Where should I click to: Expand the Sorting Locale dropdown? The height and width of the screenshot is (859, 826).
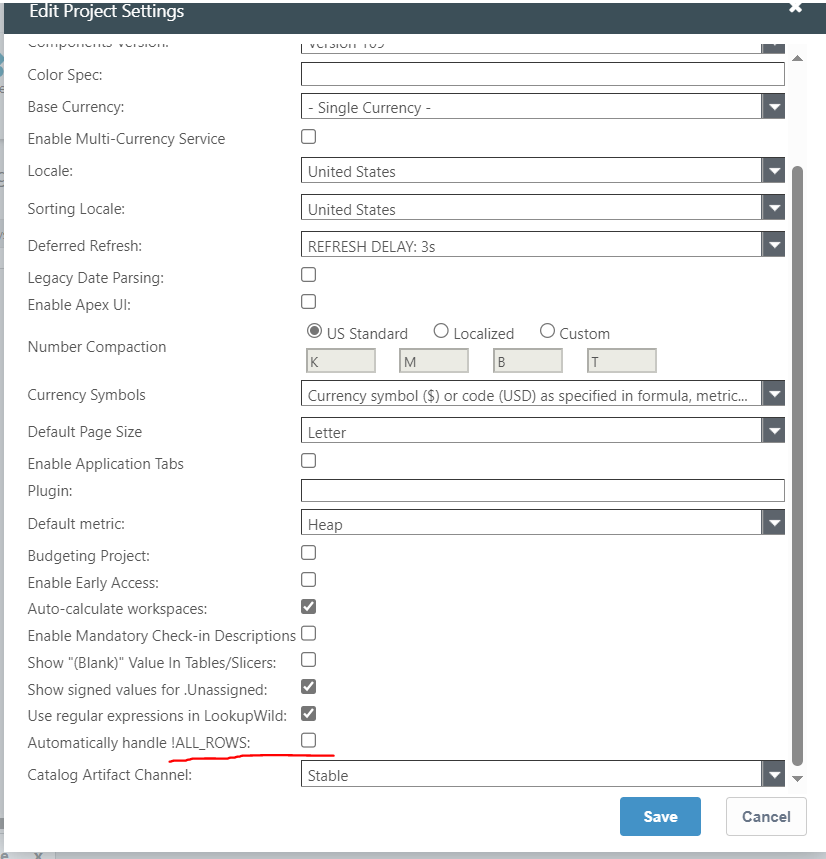point(773,209)
